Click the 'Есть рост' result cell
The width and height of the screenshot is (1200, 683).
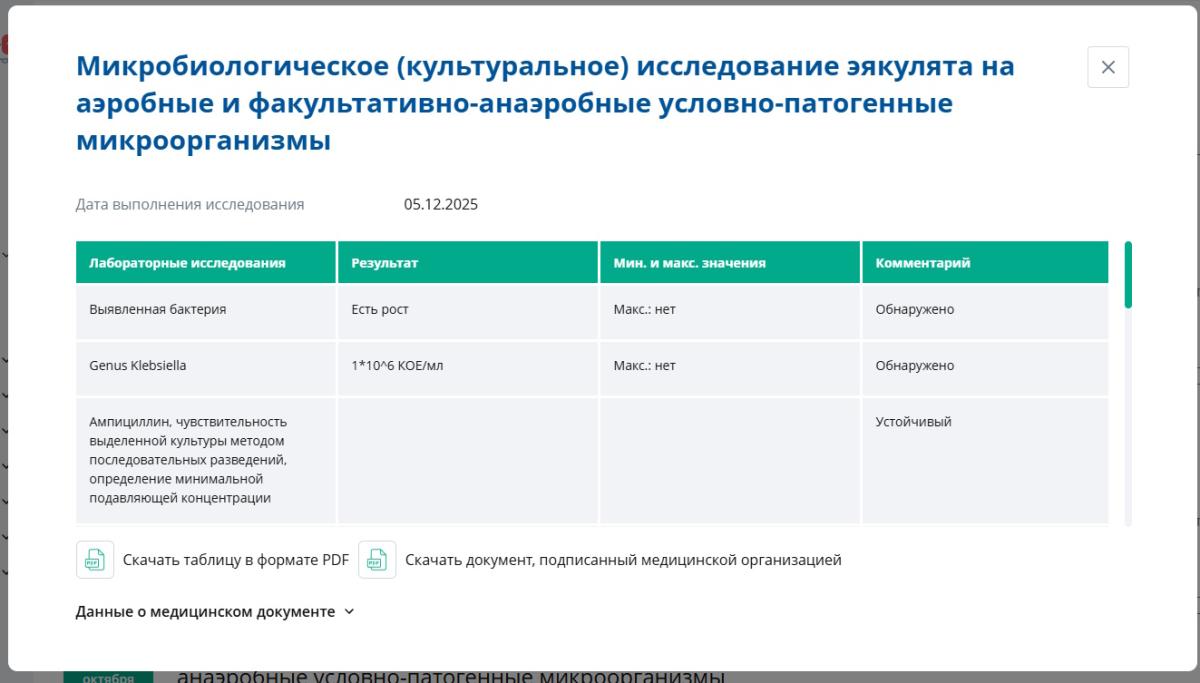pyautogui.click(x=380, y=310)
